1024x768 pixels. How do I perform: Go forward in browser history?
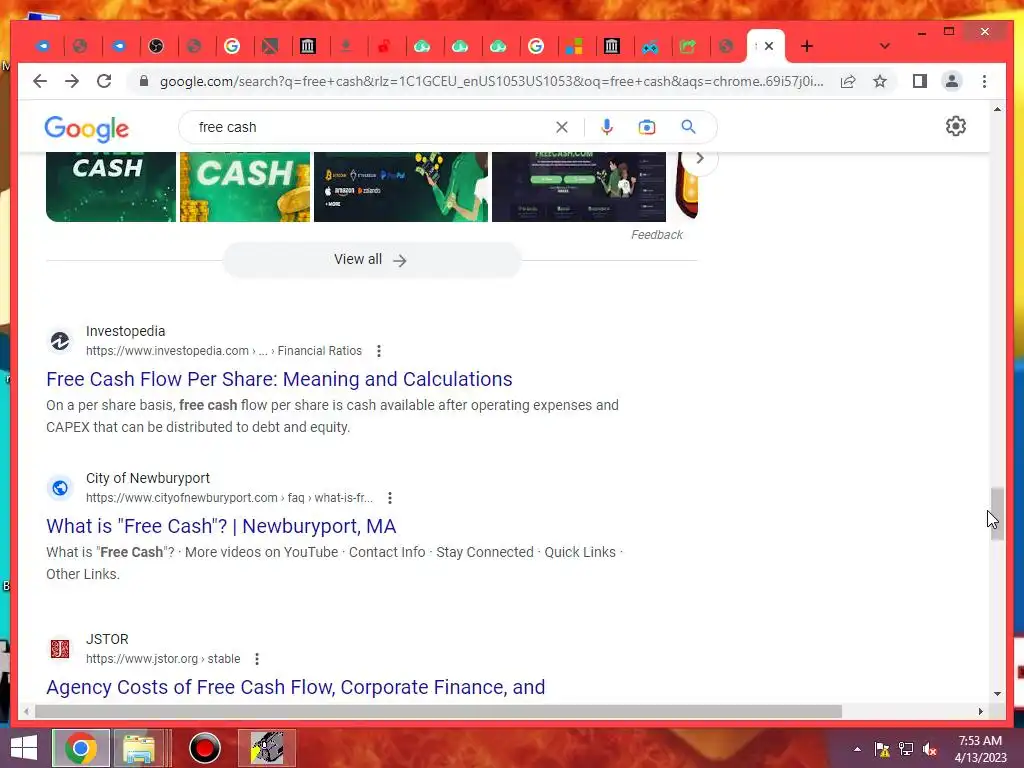point(72,81)
